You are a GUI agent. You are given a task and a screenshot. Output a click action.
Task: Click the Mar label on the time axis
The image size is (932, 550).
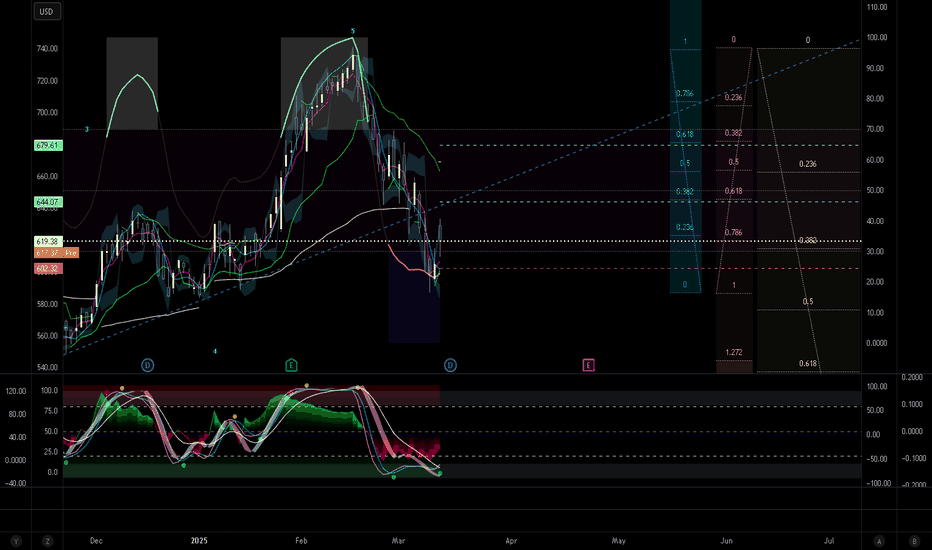(398, 540)
